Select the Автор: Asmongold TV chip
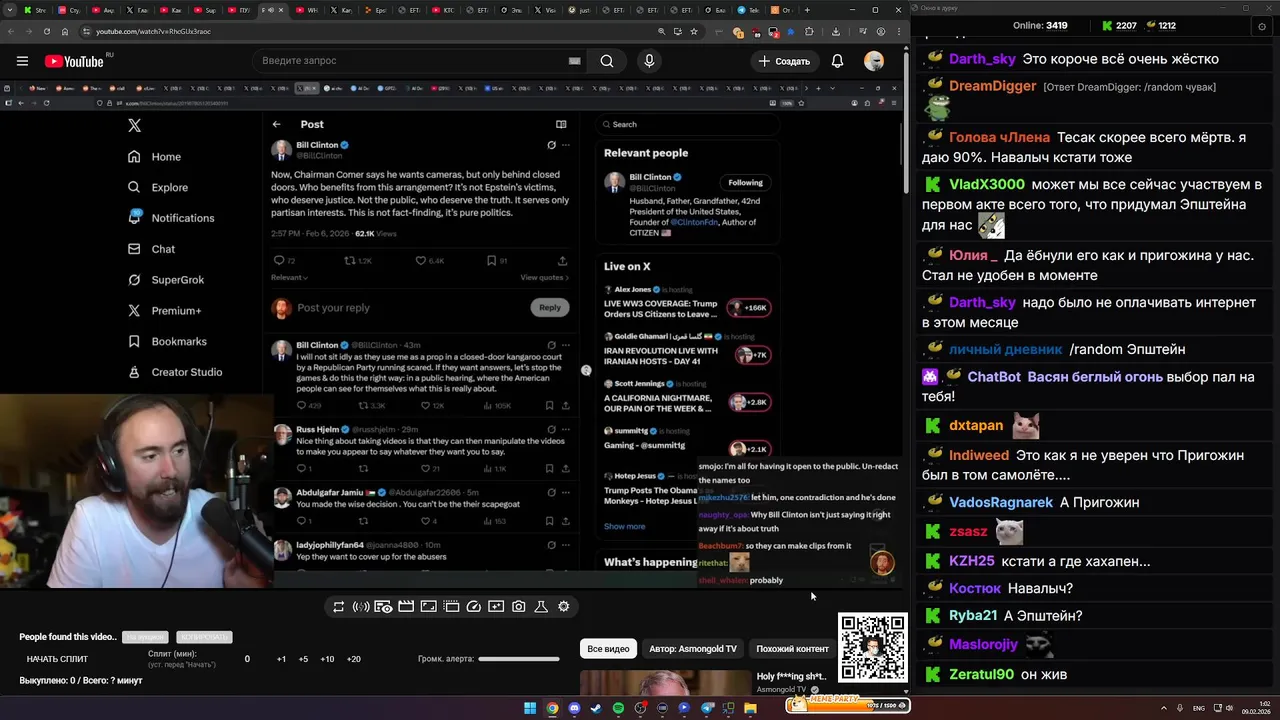1280x720 pixels. coord(693,649)
